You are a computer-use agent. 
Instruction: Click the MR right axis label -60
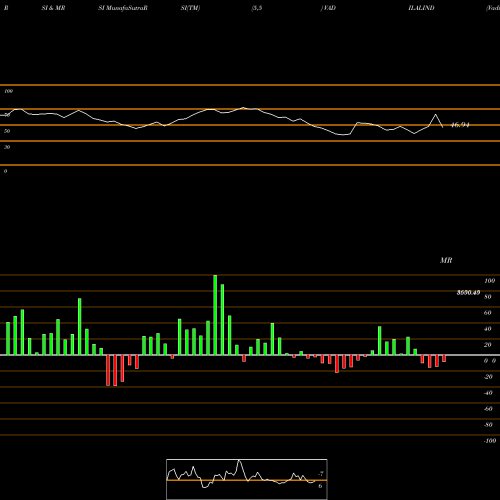(x=488, y=409)
